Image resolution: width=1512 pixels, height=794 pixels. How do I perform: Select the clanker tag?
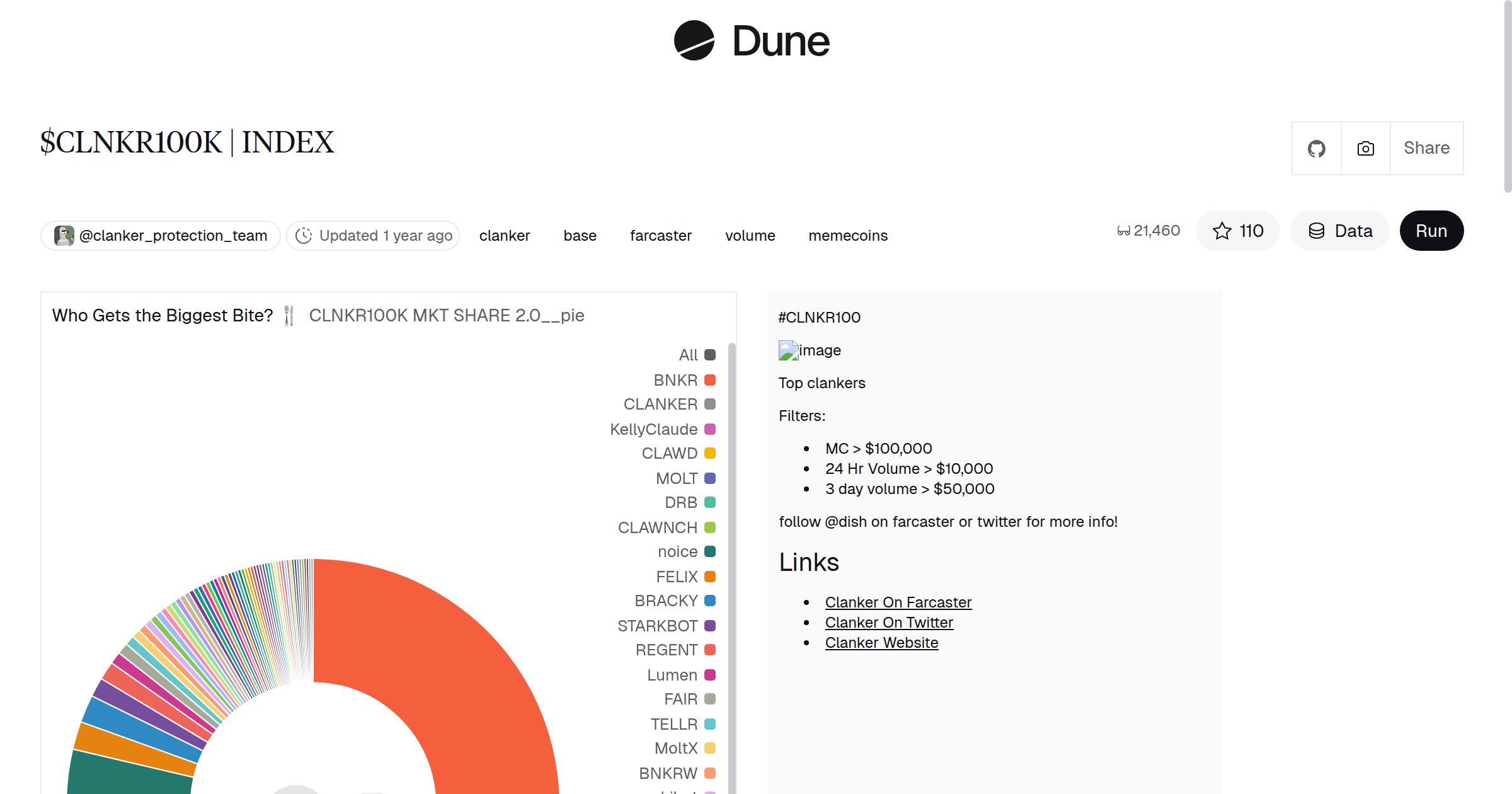[x=505, y=236]
